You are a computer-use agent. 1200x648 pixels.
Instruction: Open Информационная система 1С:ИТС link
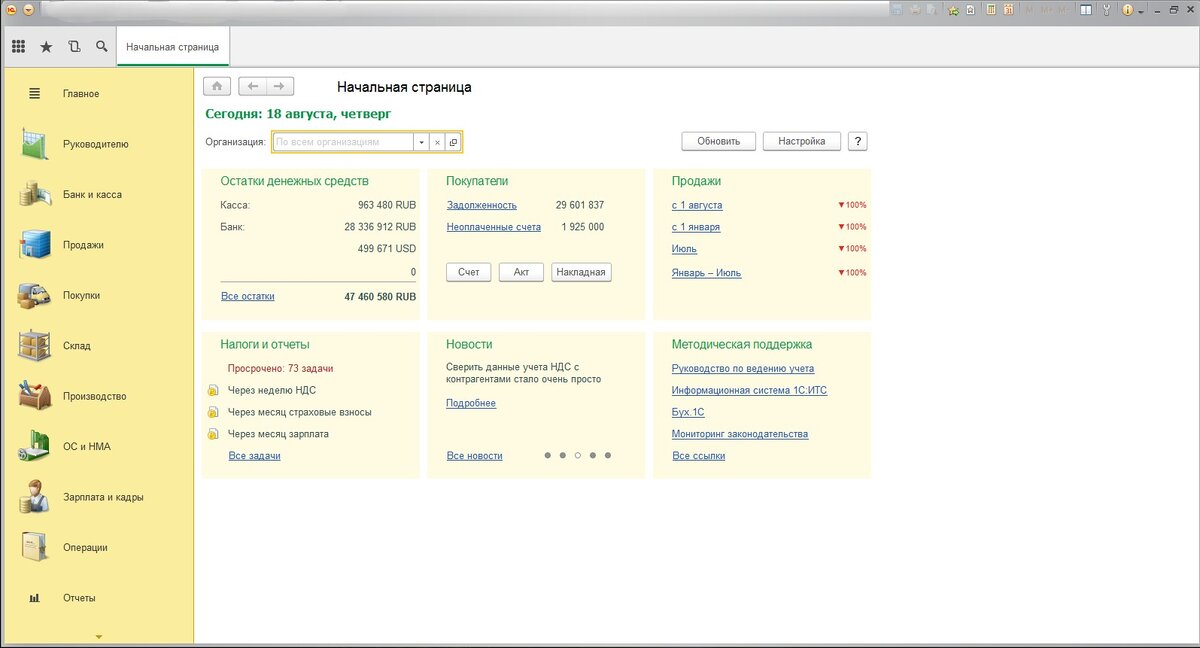(750, 391)
